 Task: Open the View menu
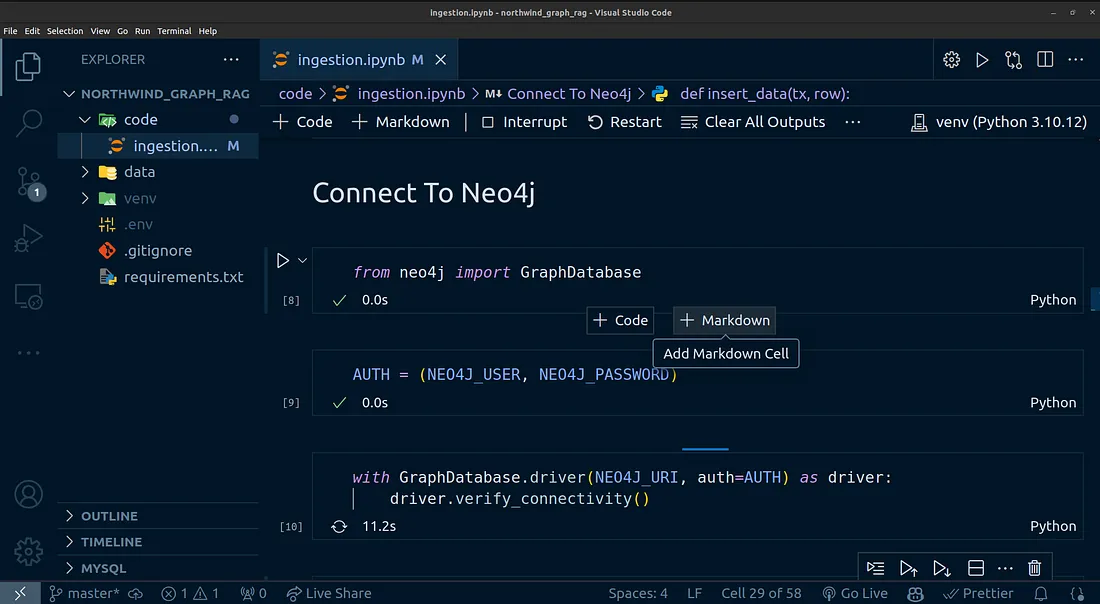click(x=100, y=31)
